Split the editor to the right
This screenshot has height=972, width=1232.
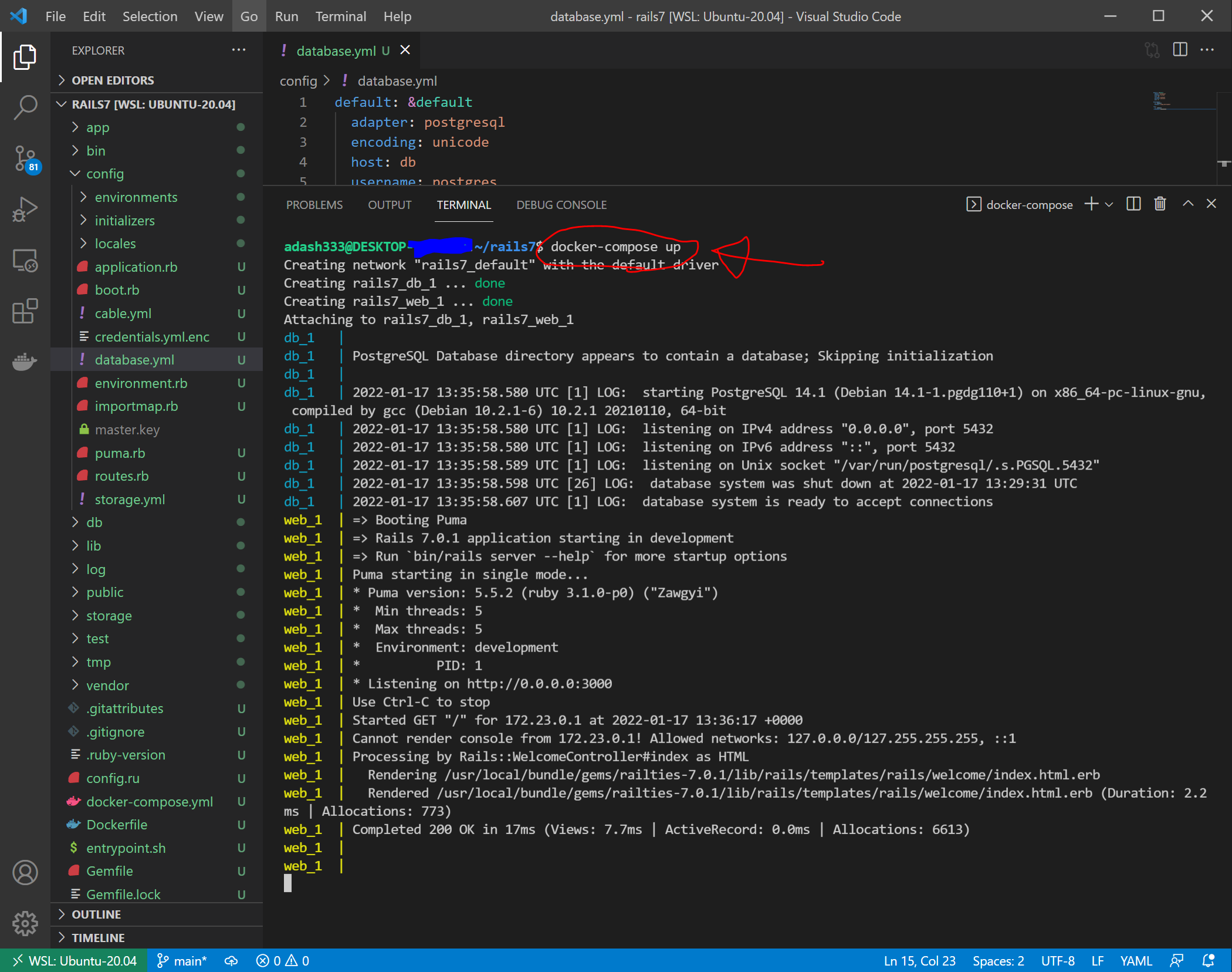click(x=1180, y=50)
